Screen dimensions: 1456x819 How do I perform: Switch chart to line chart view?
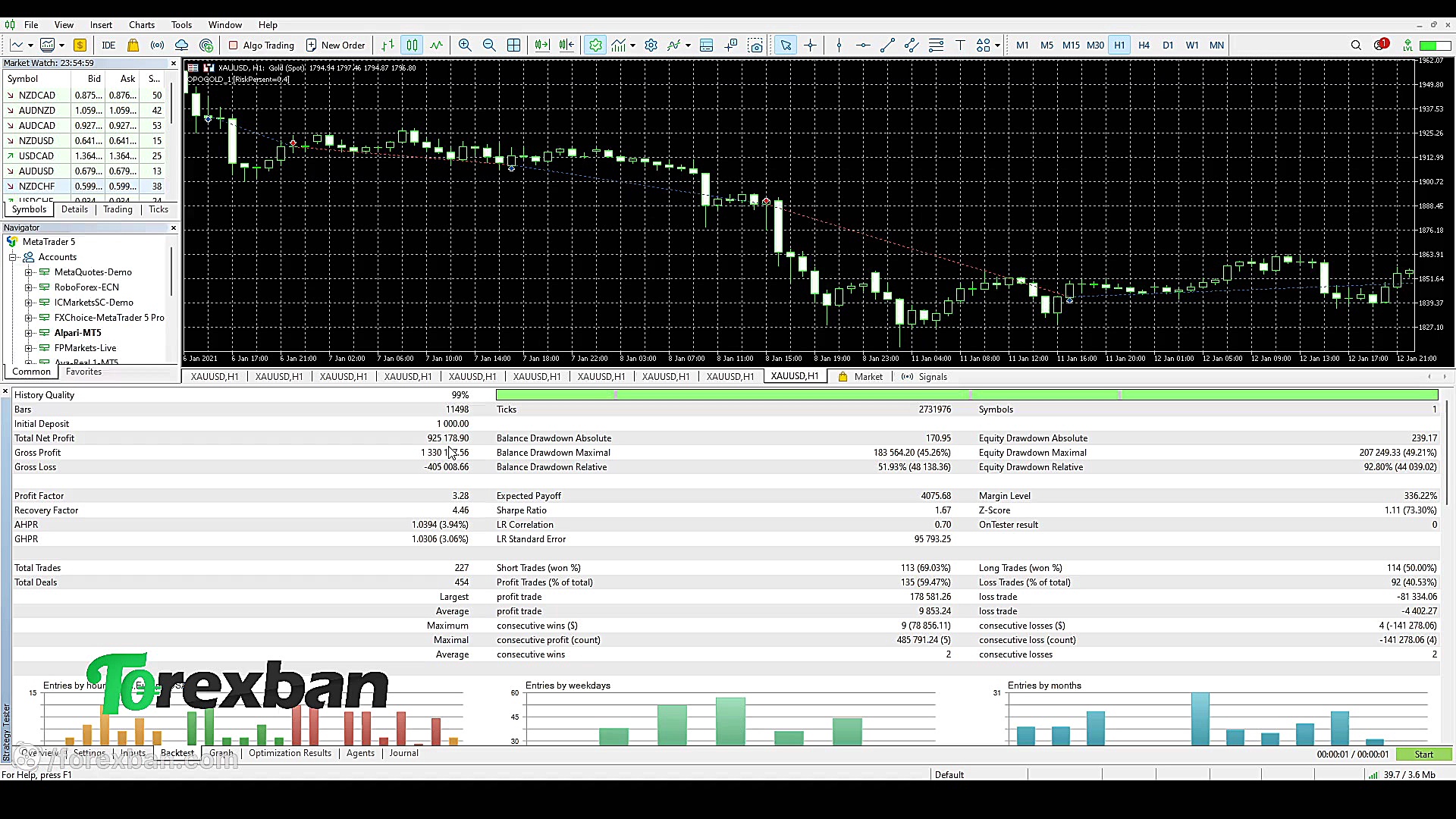click(436, 45)
